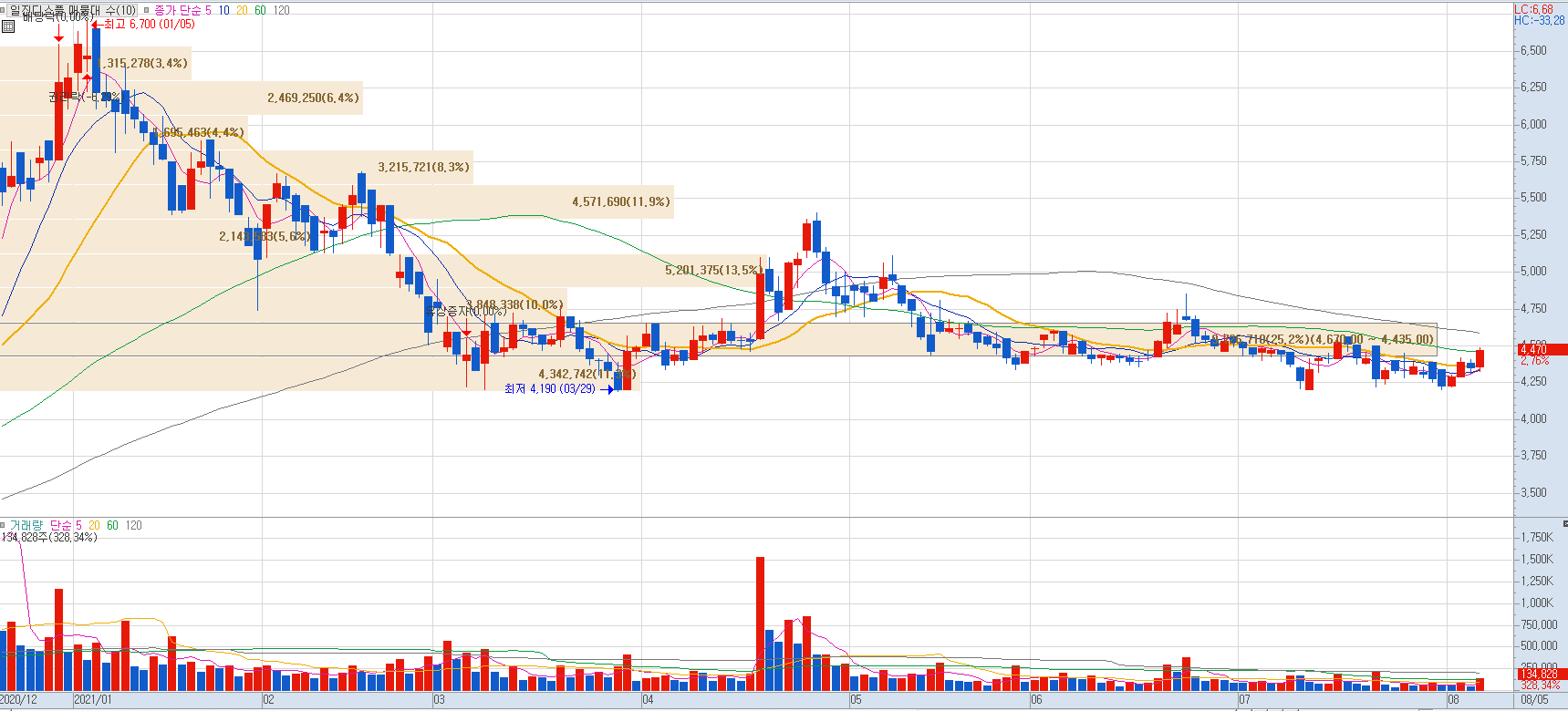
Task: Click the 500,000 volume axis label
Action: pyautogui.click(x=1539, y=645)
